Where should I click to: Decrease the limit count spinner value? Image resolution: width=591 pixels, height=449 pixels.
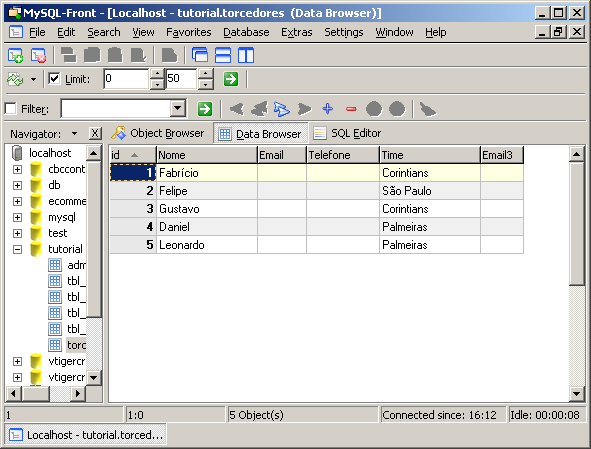pyautogui.click(x=205, y=84)
